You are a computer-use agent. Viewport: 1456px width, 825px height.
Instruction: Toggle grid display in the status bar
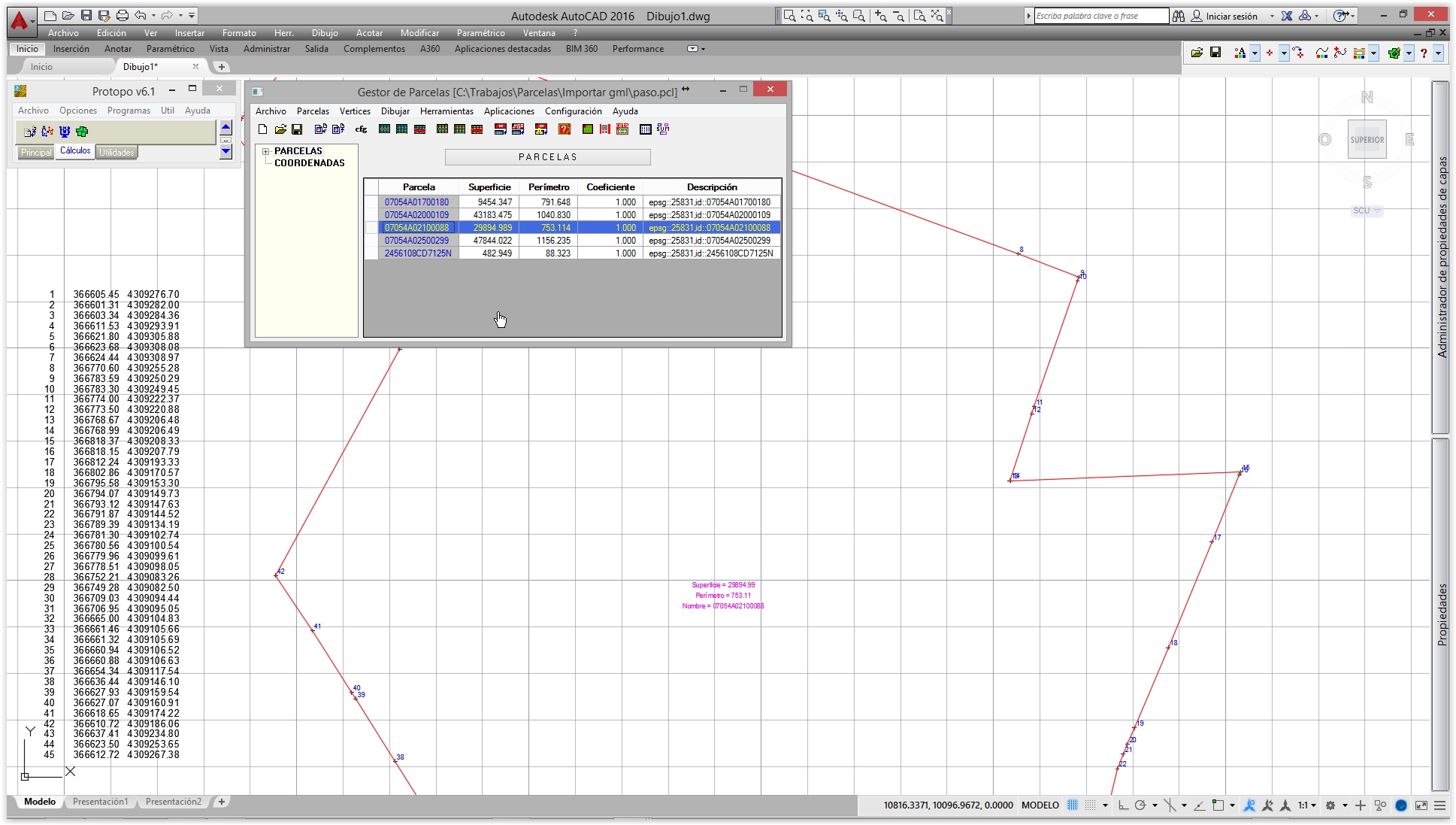[1073, 805]
